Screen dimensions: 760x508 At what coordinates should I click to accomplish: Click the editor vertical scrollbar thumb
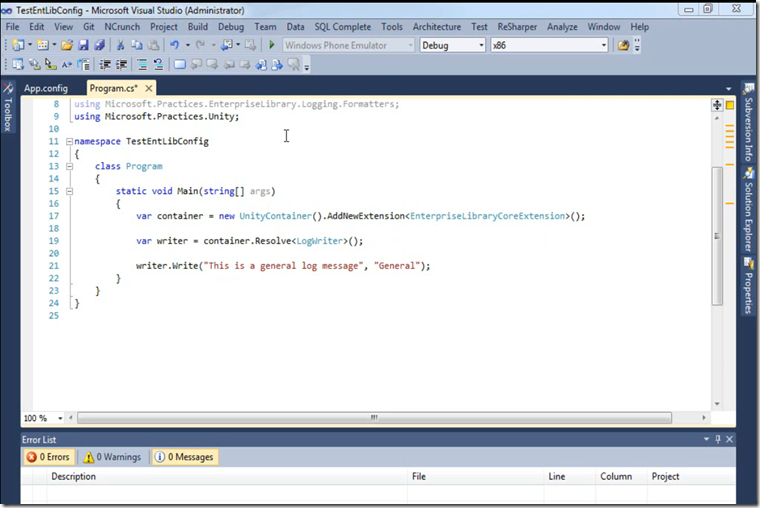(x=717, y=236)
